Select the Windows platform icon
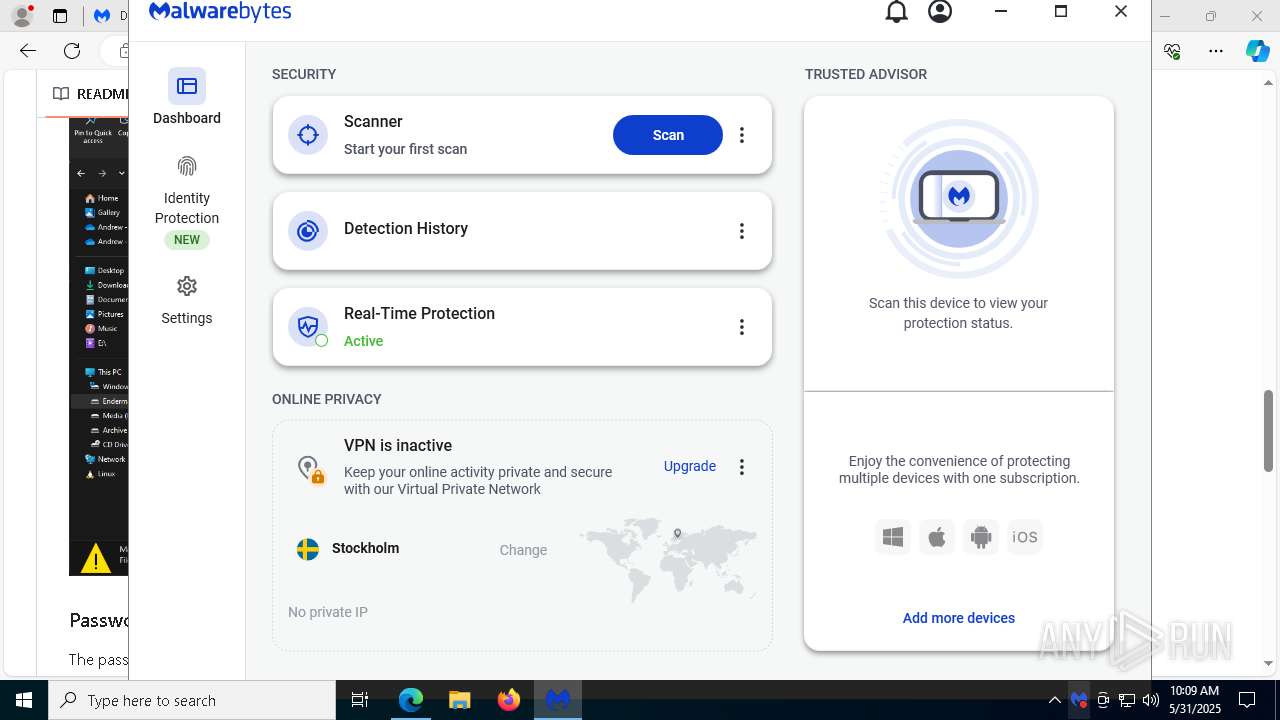This screenshot has height=720, width=1280. [x=893, y=537]
